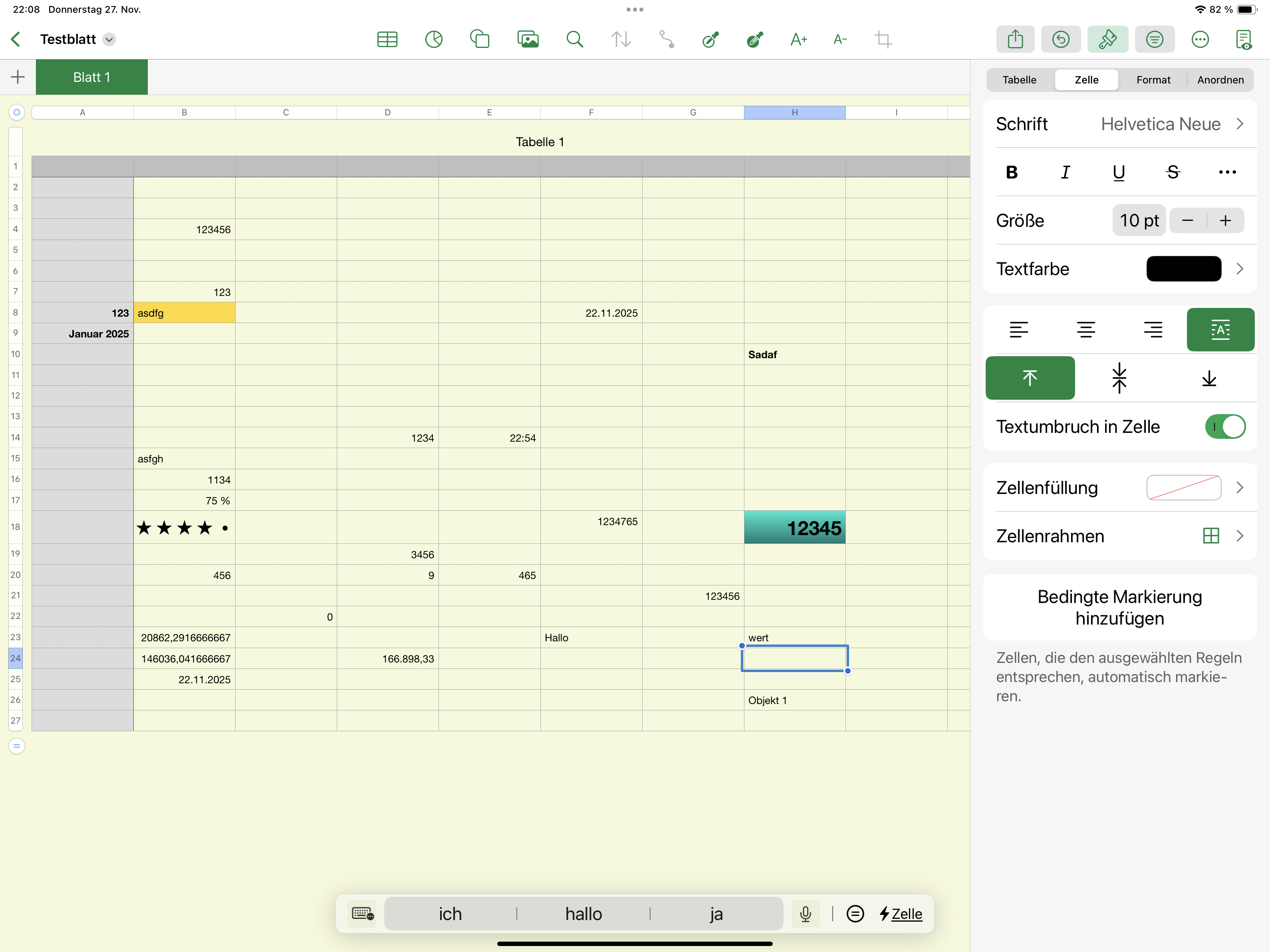Viewport: 1270px width, 952px height.
Task: Increase font size with plus stepper
Action: (1225, 220)
